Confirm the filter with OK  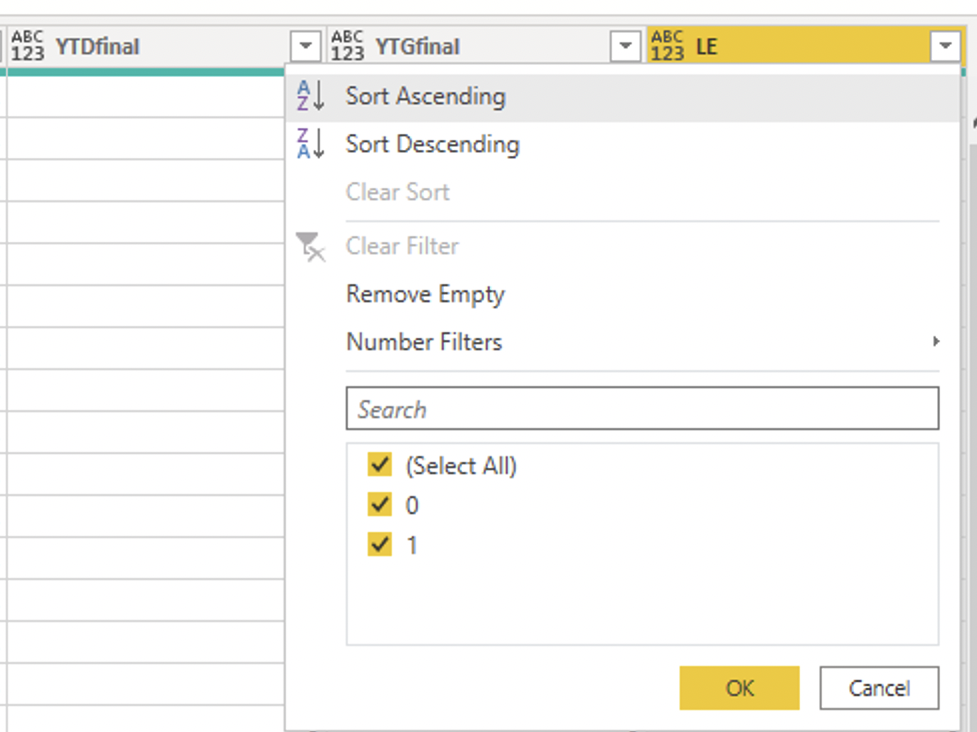[x=739, y=688]
